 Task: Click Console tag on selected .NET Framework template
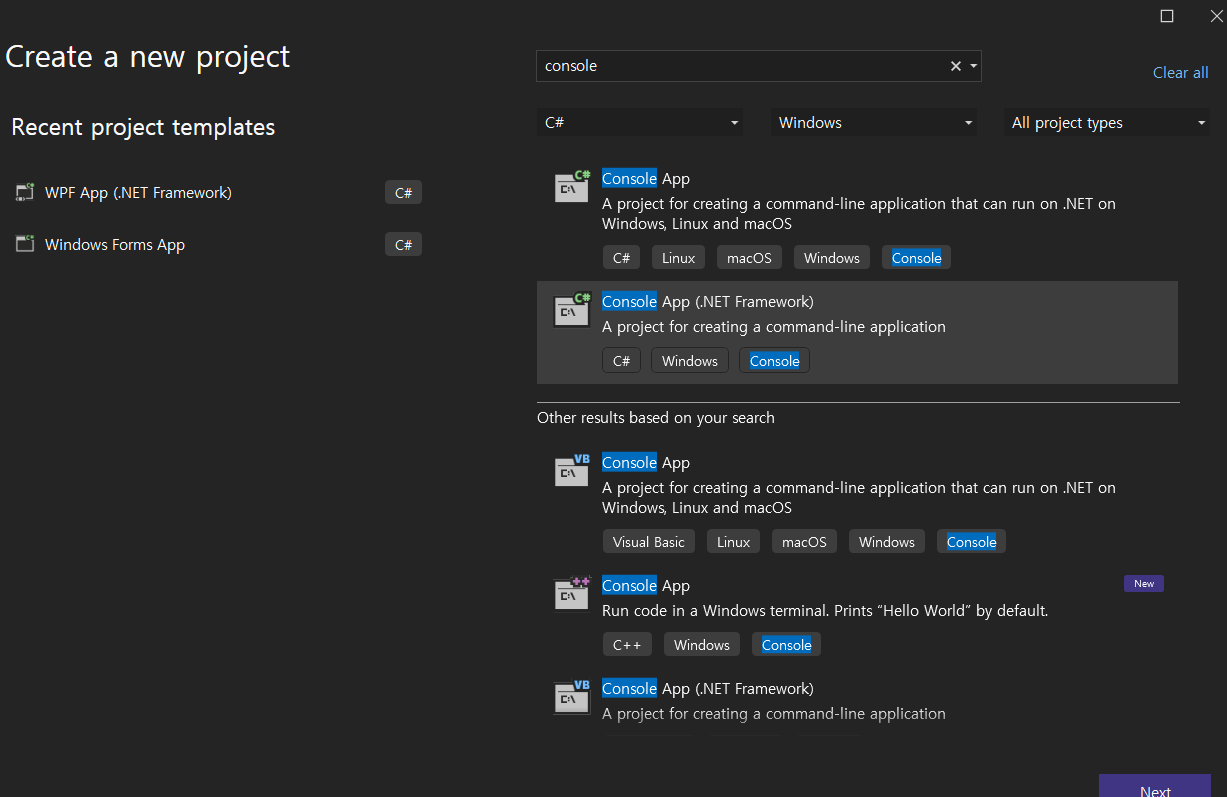pyautogui.click(x=774, y=360)
